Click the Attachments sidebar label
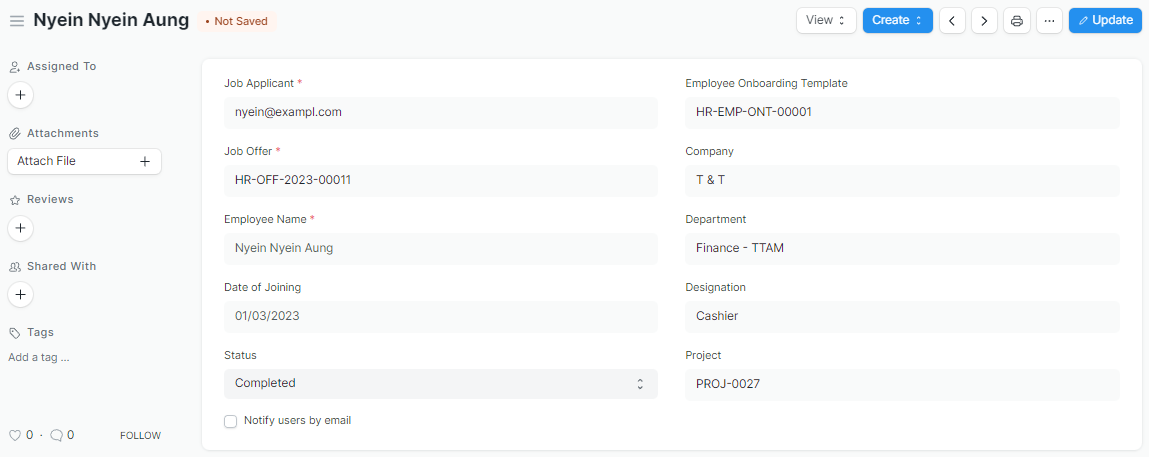 pos(63,133)
